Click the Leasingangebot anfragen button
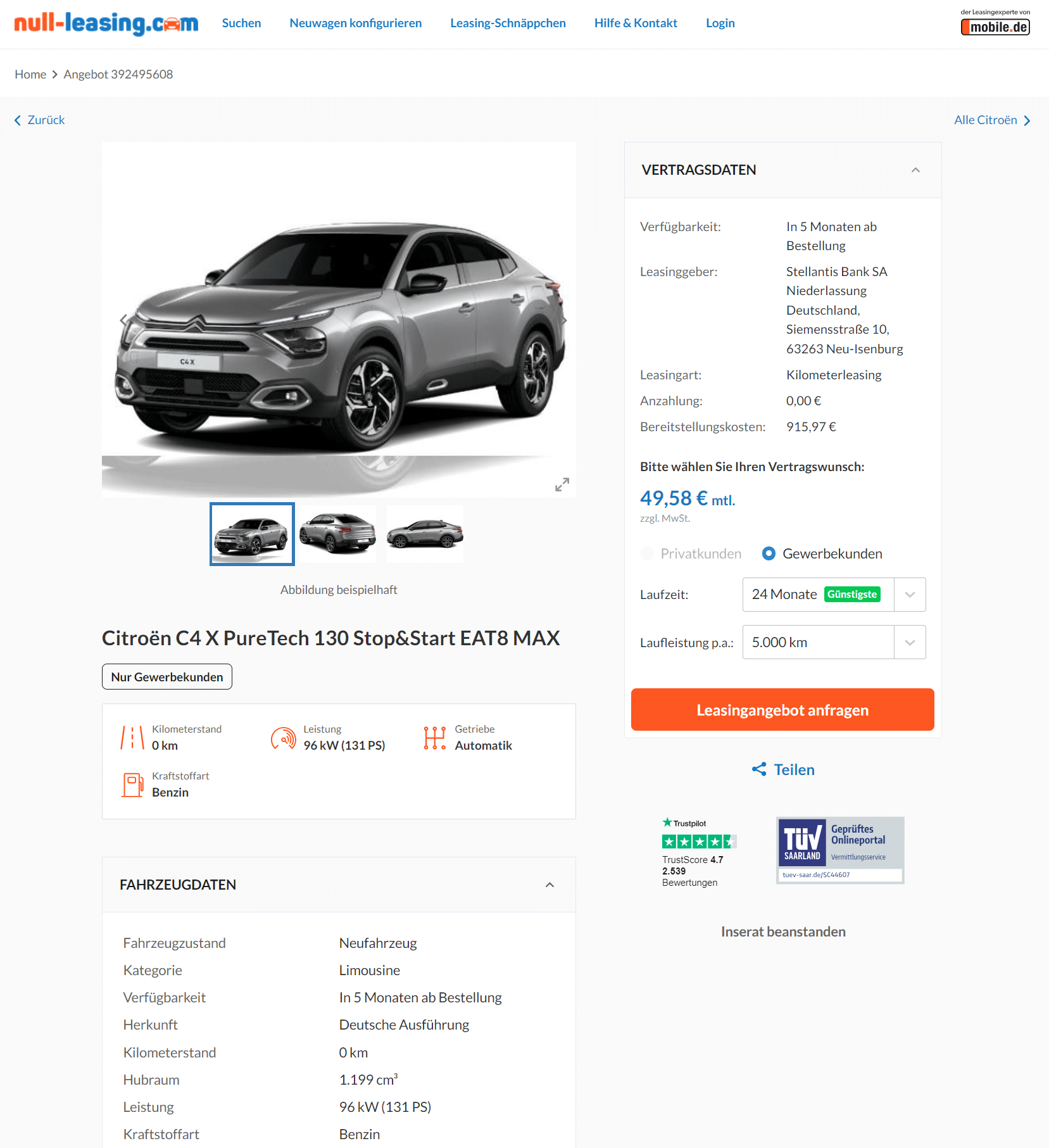The width and height of the screenshot is (1049, 1148). [782, 710]
